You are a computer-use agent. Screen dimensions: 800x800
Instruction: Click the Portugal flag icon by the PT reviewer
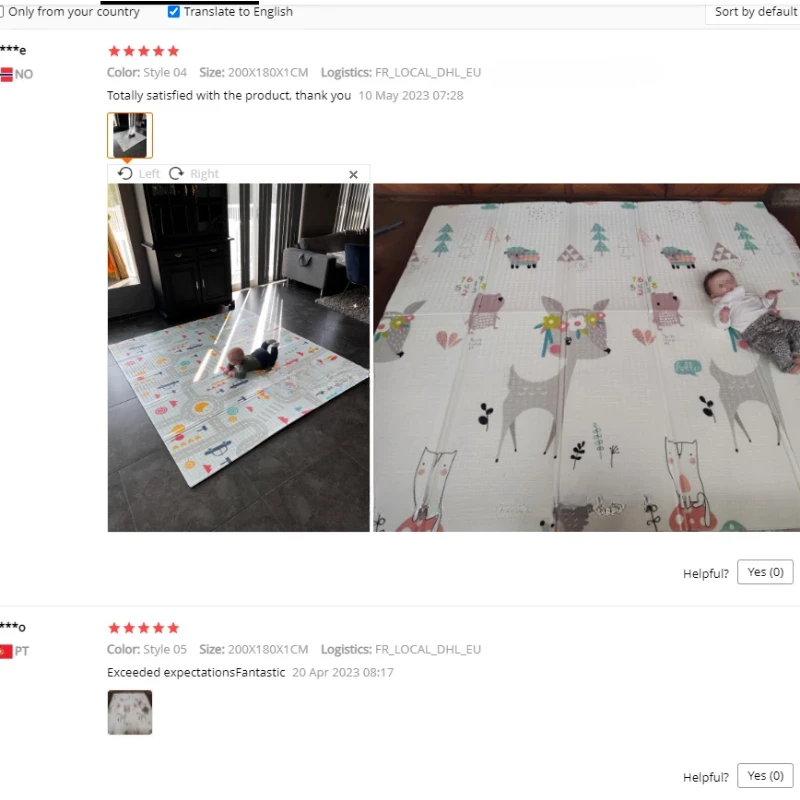(x=6, y=652)
